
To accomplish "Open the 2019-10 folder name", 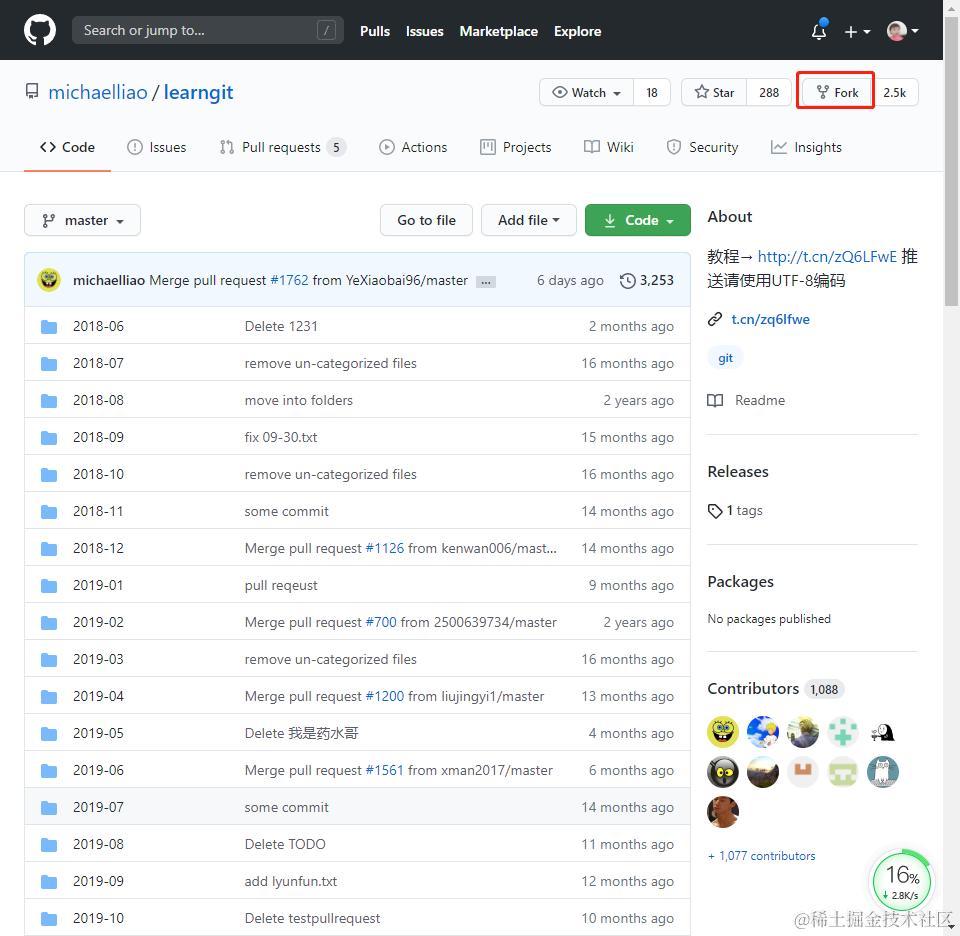I will (x=98, y=918).
